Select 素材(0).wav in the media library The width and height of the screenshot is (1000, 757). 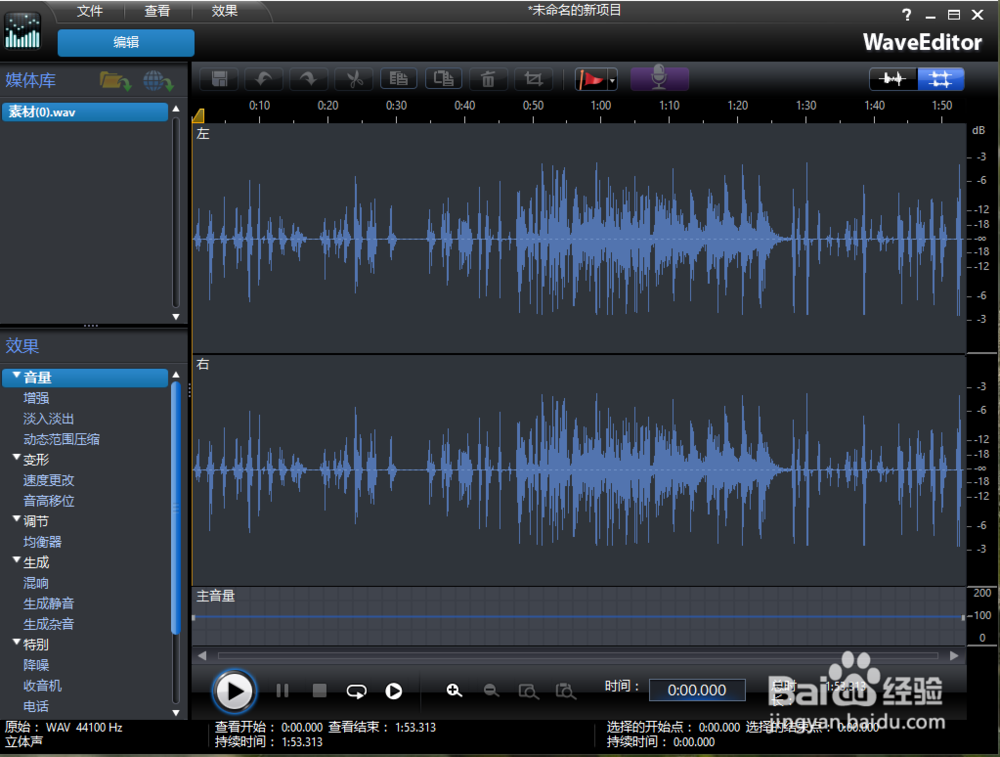coord(85,112)
